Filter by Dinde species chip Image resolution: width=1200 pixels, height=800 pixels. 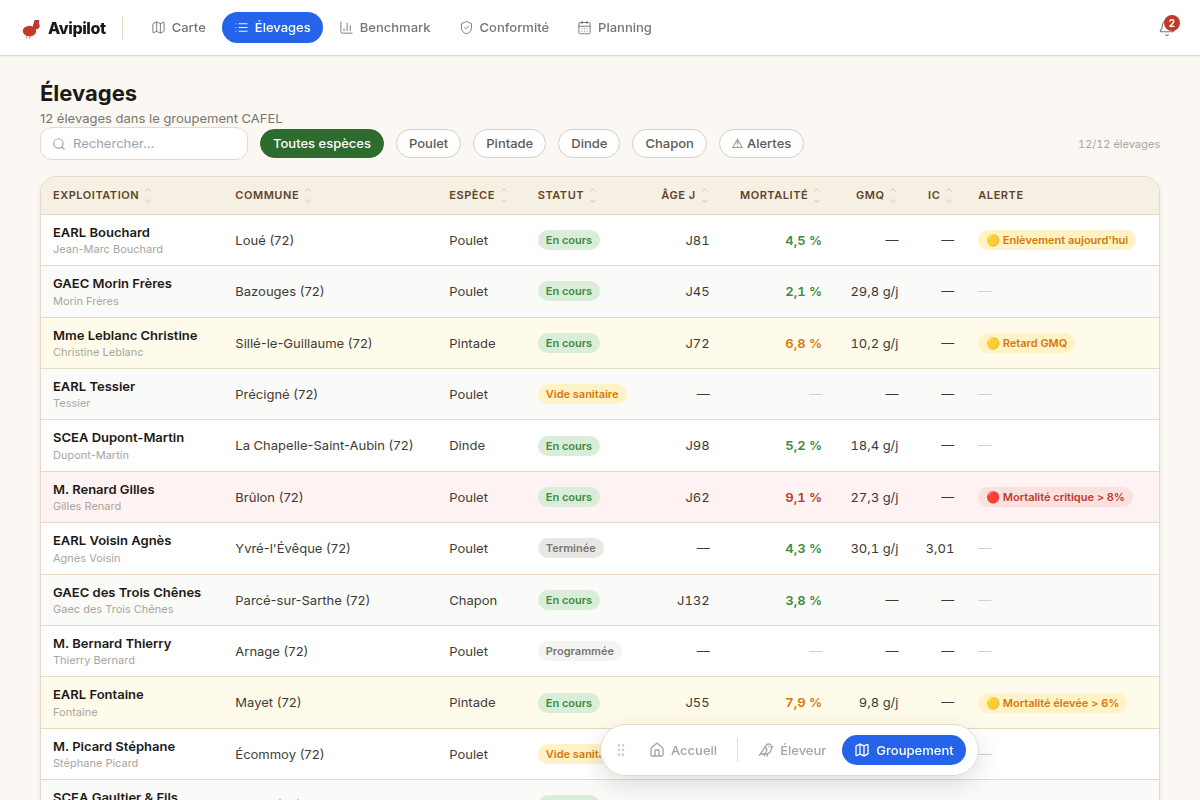589,144
